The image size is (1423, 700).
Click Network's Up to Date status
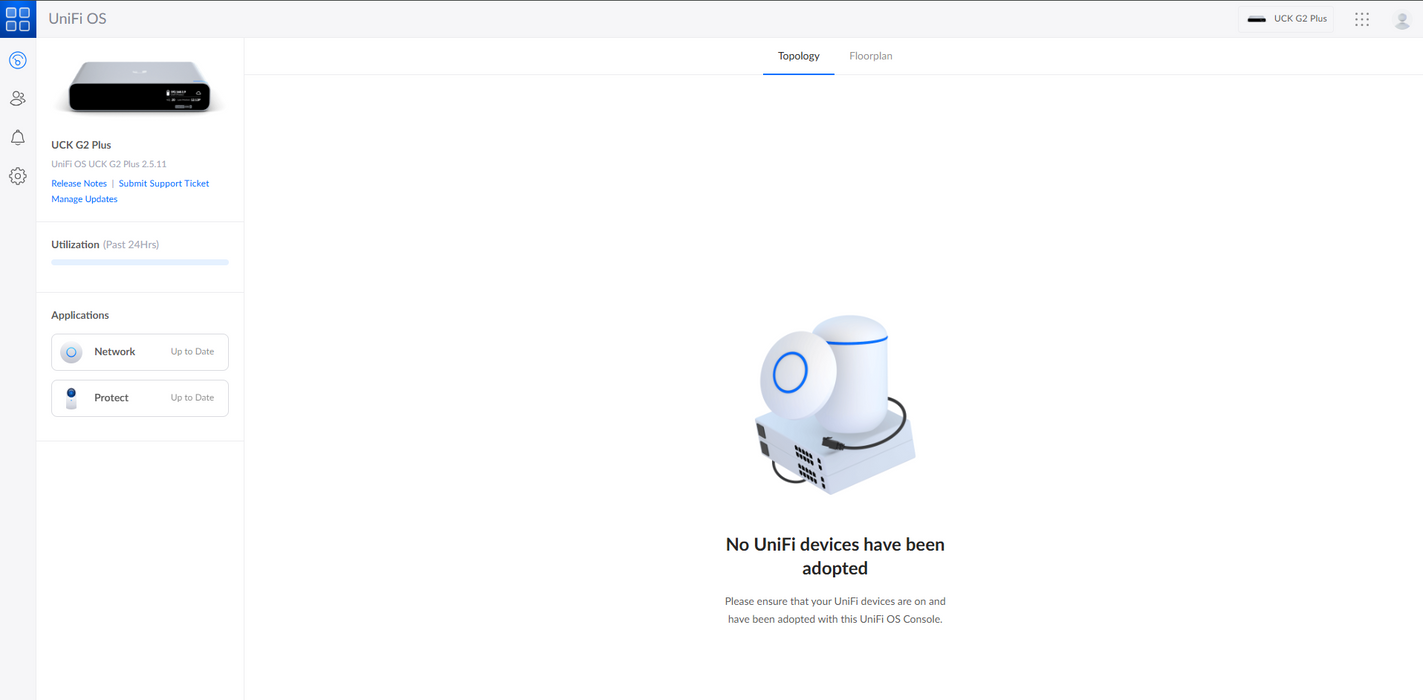click(x=192, y=352)
